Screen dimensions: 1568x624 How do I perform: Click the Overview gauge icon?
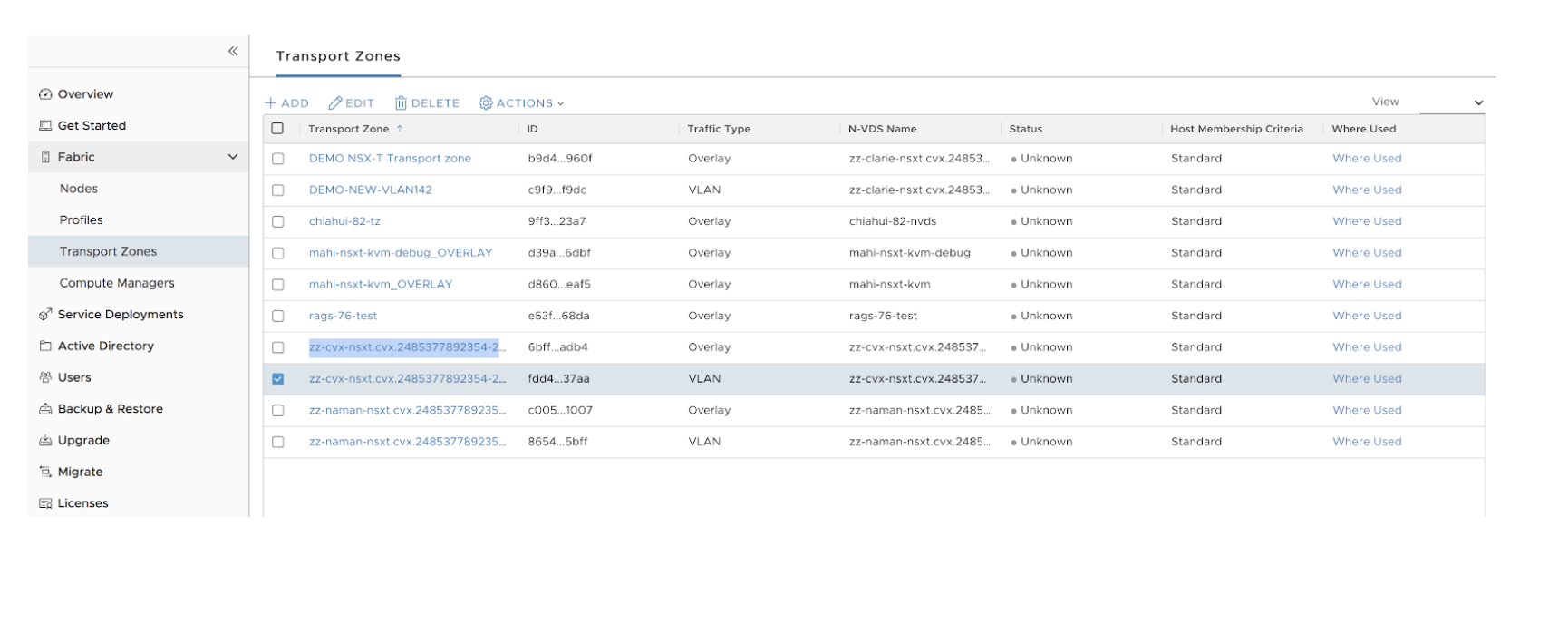[x=45, y=94]
